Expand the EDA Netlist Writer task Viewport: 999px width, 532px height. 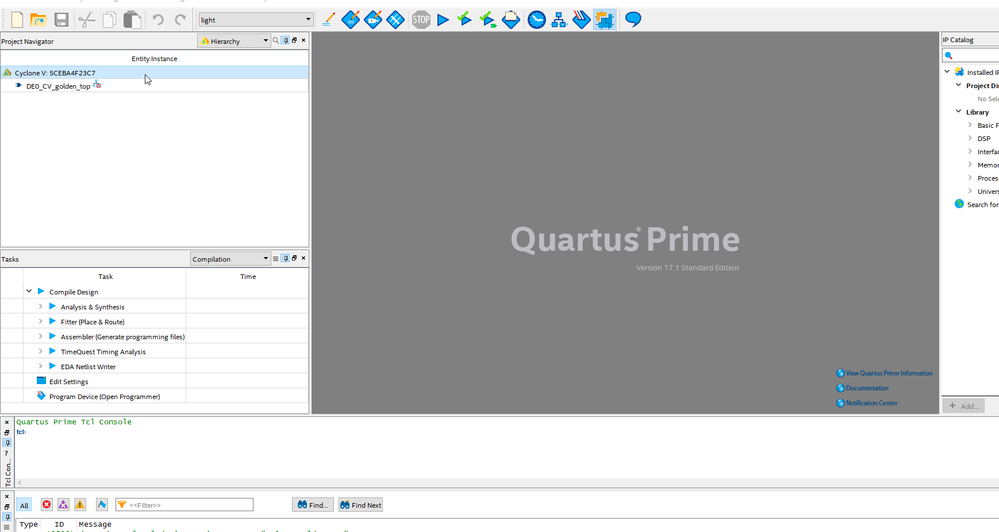[x=40, y=366]
